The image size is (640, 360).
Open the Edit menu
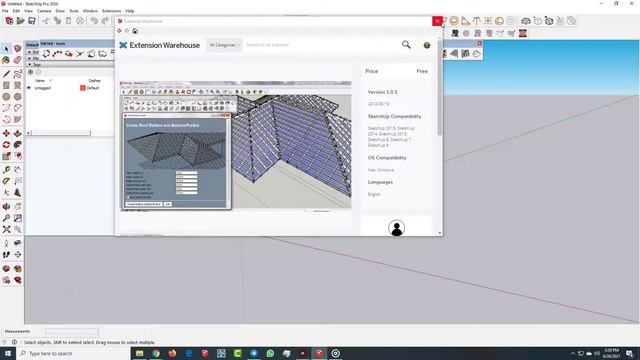point(17,11)
